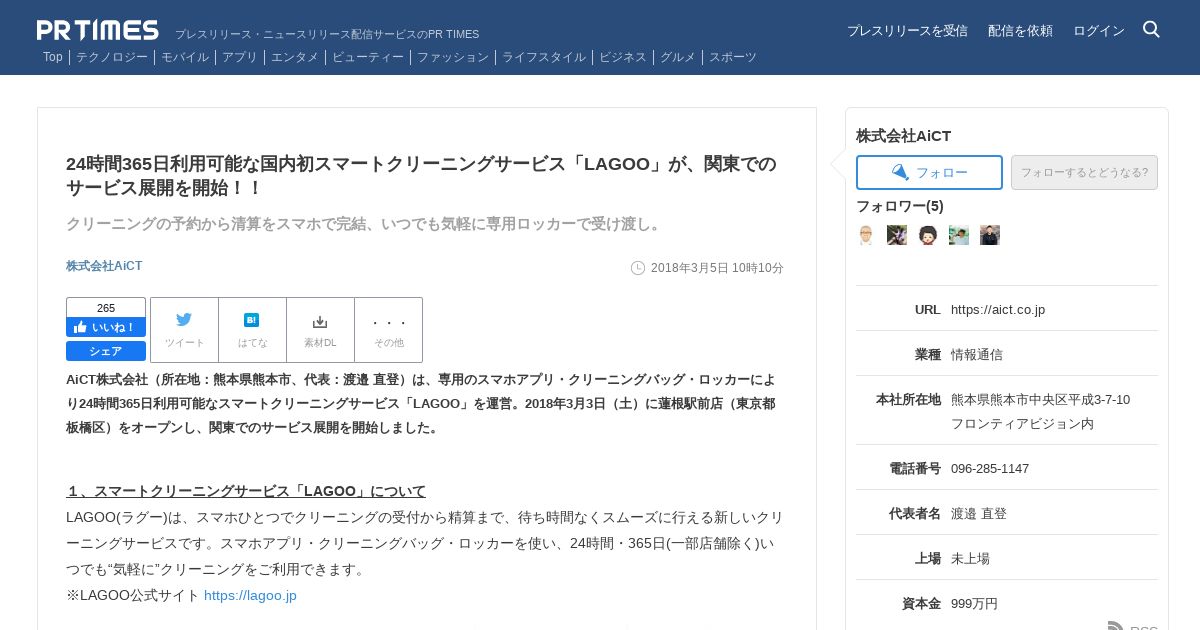Click the phone number 096-285-1147
1200x630 pixels.
990,468
